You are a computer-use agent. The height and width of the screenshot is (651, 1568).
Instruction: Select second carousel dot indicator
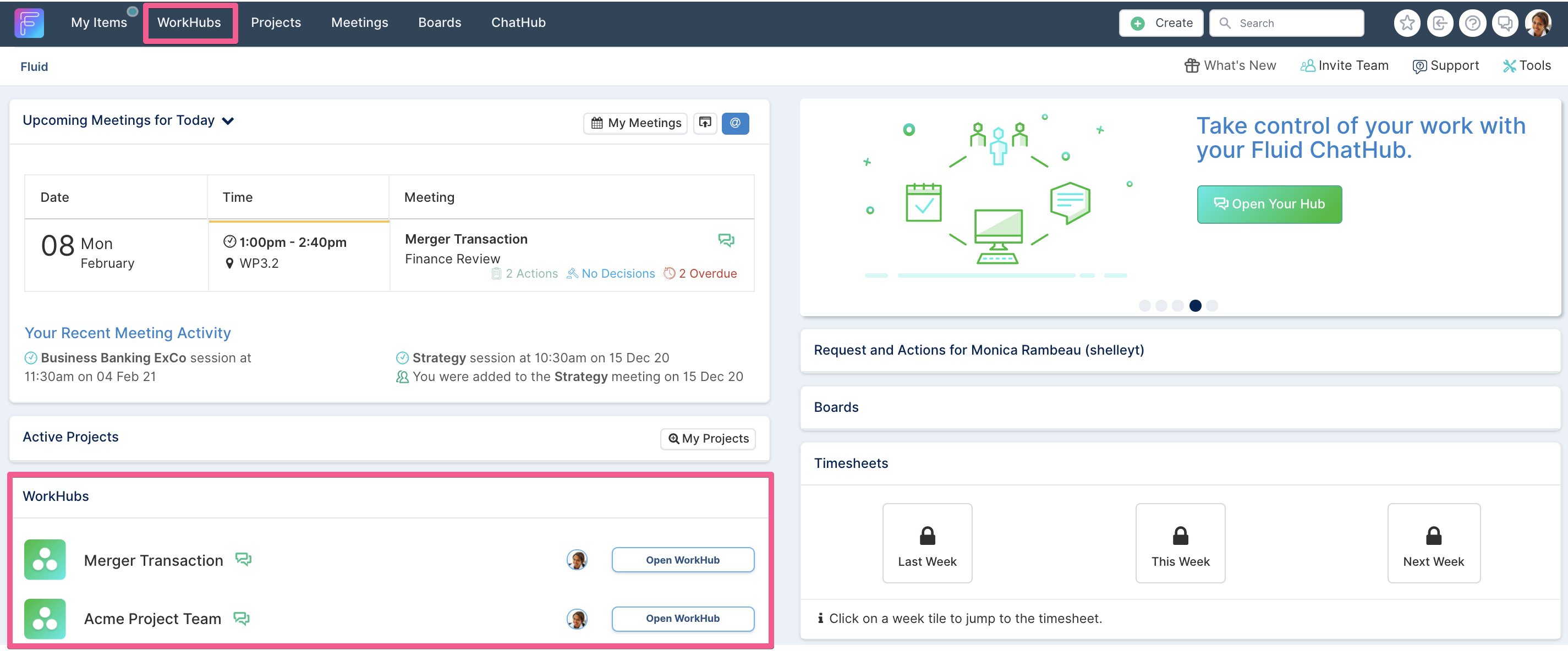(1161, 305)
